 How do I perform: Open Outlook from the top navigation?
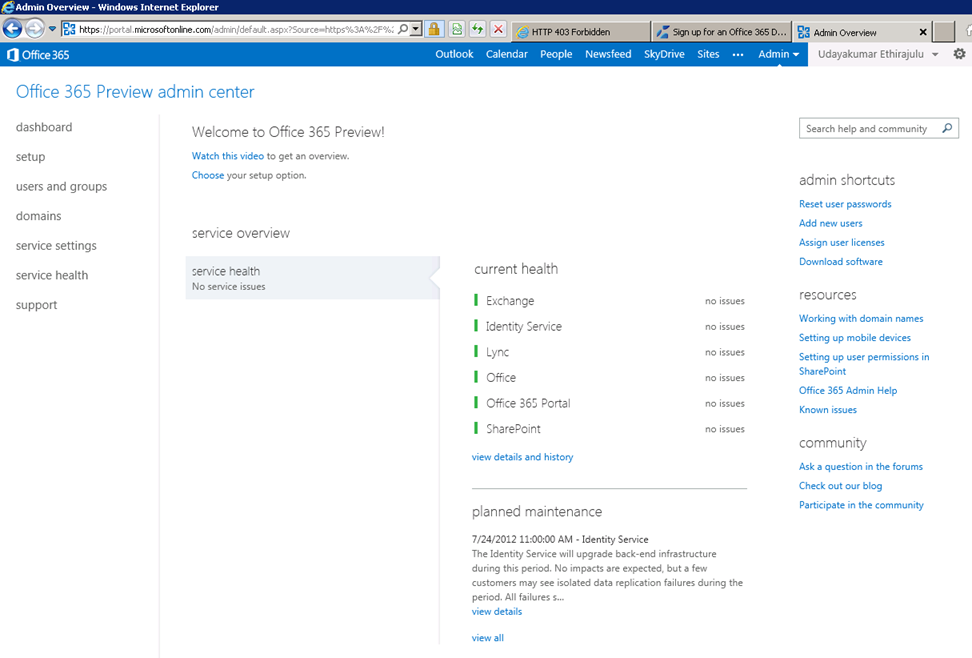coord(454,54)
